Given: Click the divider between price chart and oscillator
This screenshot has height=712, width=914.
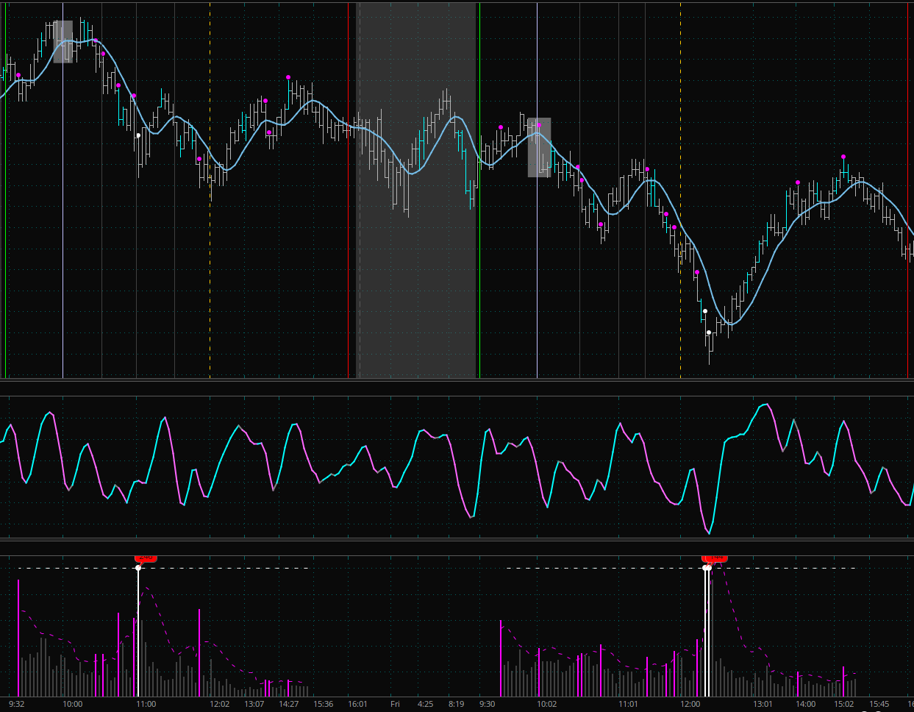Looking at the screenshot, I should click(x=457, y=381).
